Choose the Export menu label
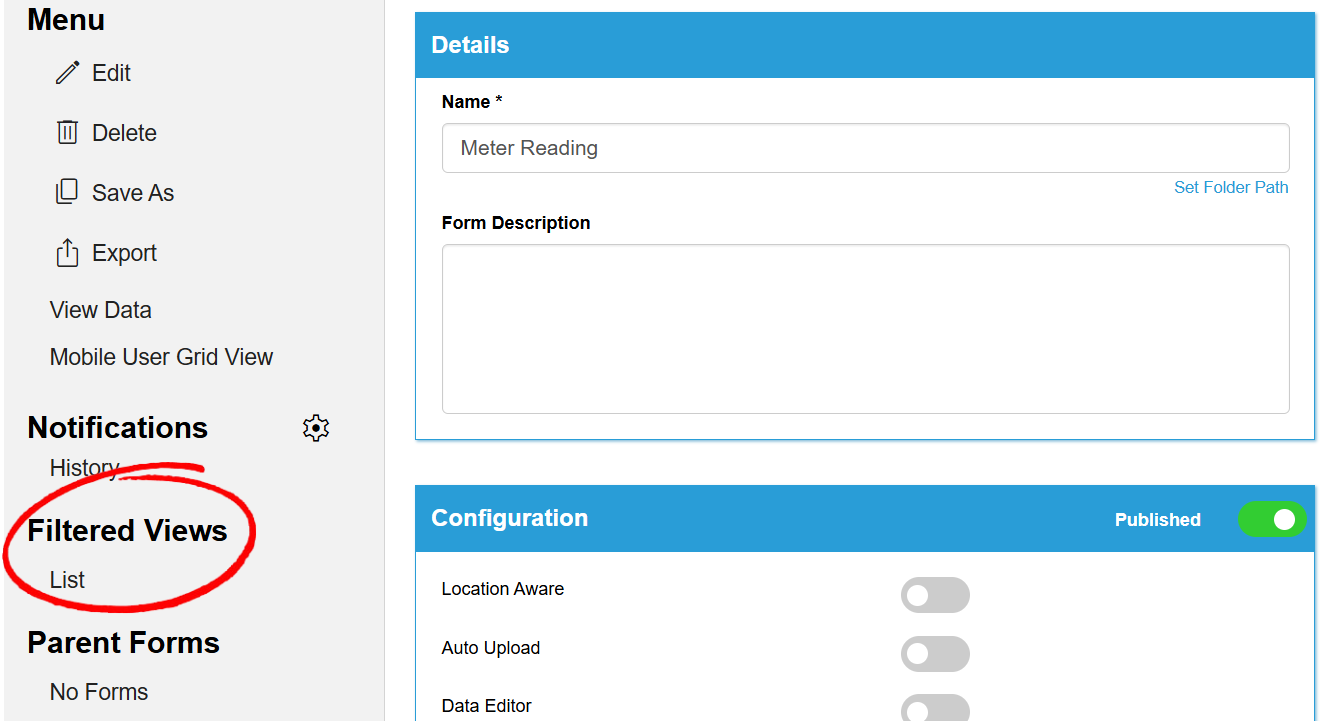The height and width of the screenshot is (721, 1327). [x=124, y=253]
